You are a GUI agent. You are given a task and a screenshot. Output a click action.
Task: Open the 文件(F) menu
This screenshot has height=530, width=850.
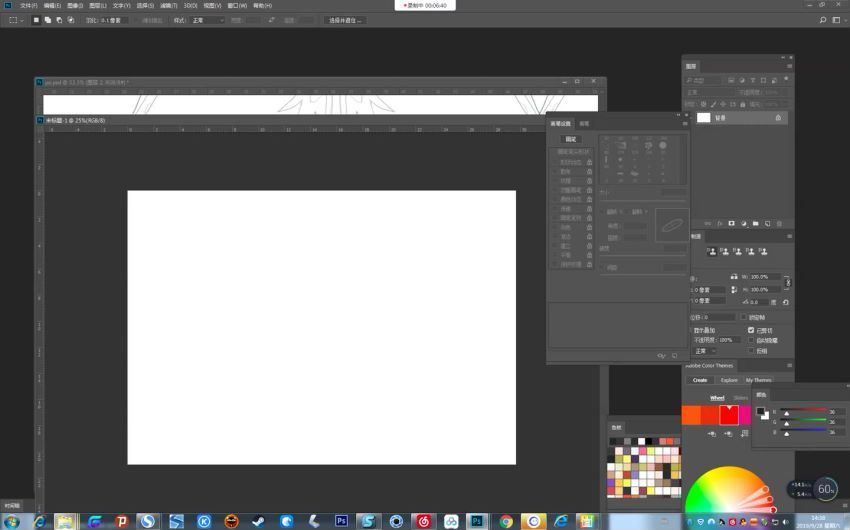[28, 5]
